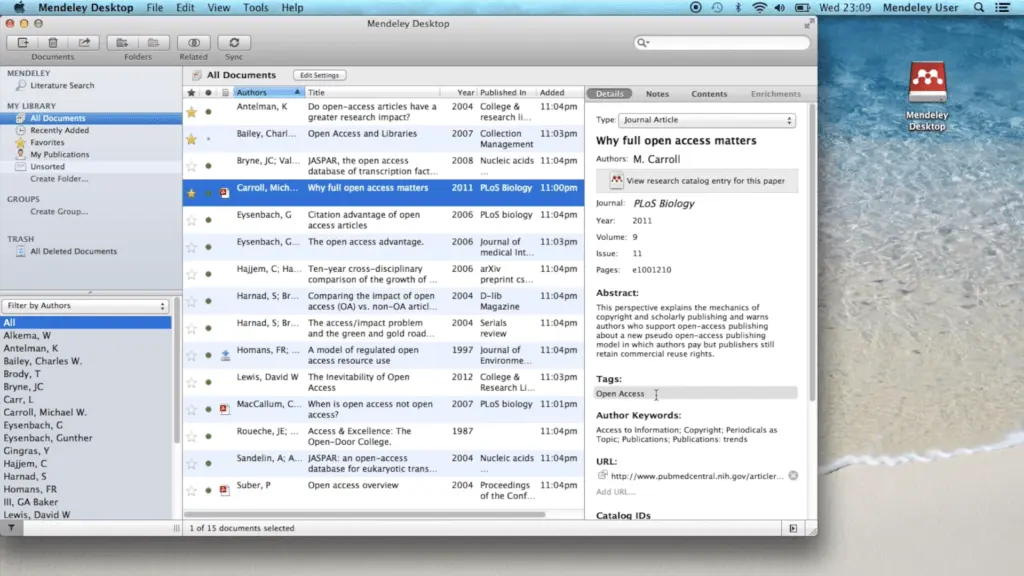Click the Open Access tags field
This screenshot has width=1024, height=576.
coord(696,393)
